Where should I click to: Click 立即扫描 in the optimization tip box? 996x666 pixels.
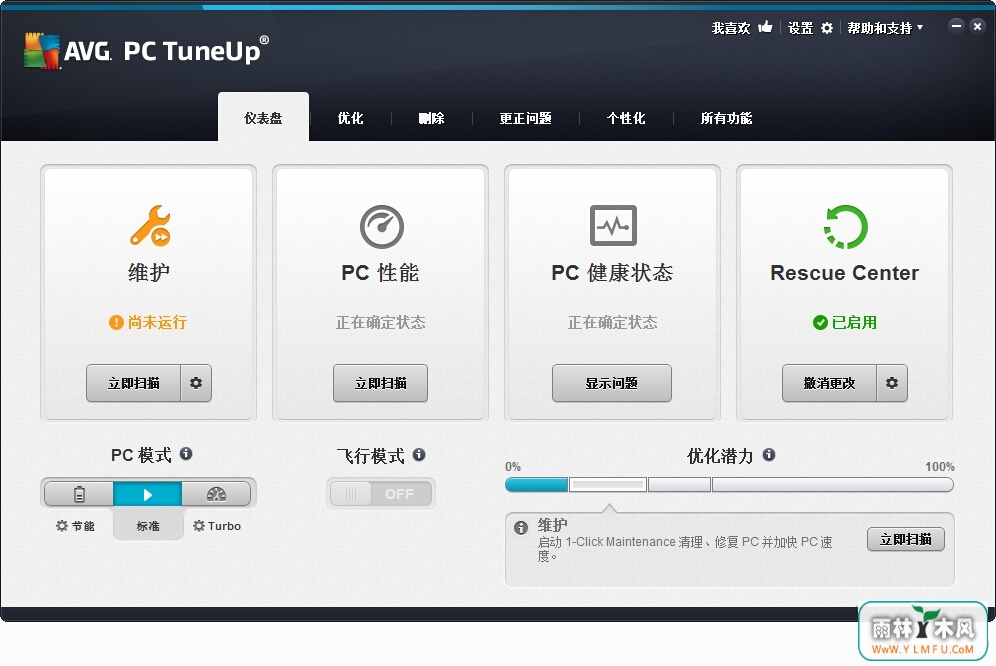[x=906, y=539]
